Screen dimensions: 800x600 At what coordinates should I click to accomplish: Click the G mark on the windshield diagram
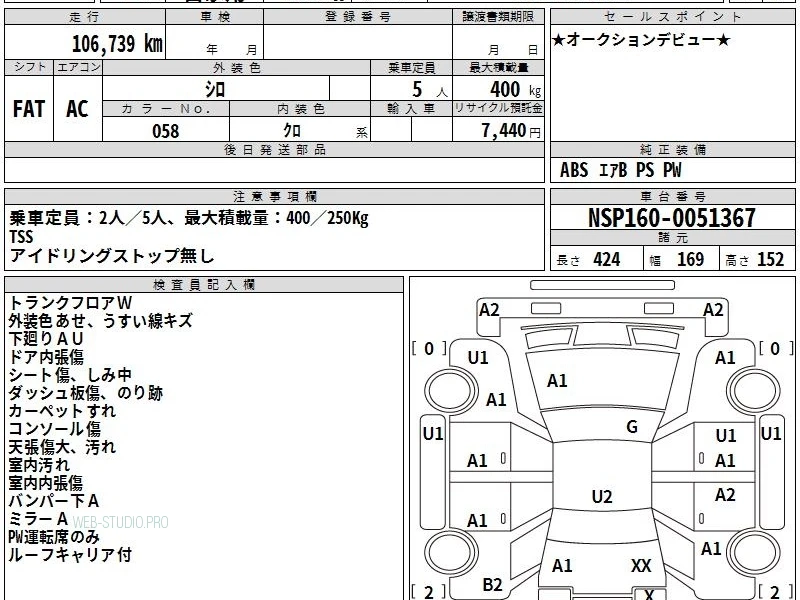coord(632,427)
